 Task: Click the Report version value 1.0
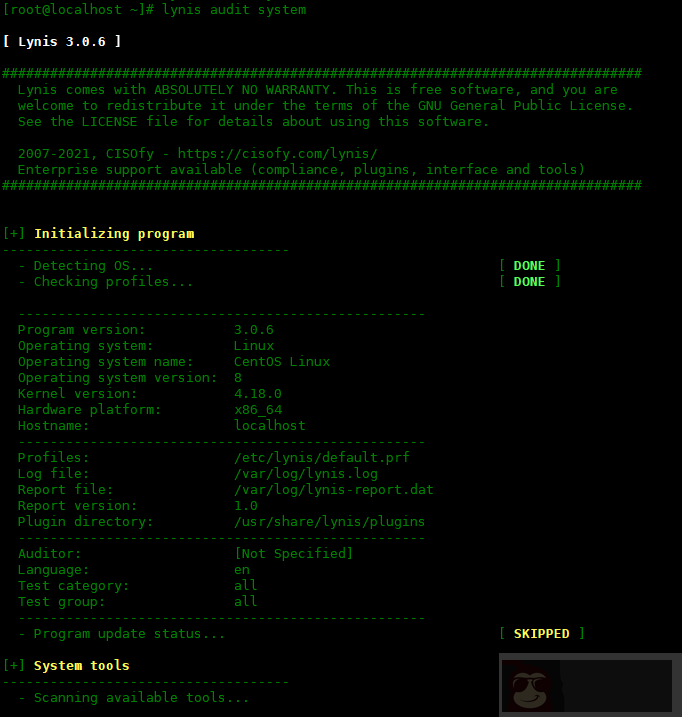(x=246, y=506)
